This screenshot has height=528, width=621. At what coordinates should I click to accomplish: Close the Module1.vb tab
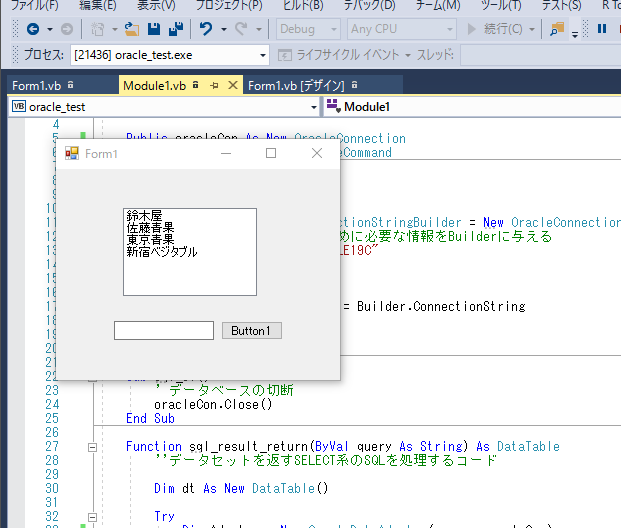233,86
